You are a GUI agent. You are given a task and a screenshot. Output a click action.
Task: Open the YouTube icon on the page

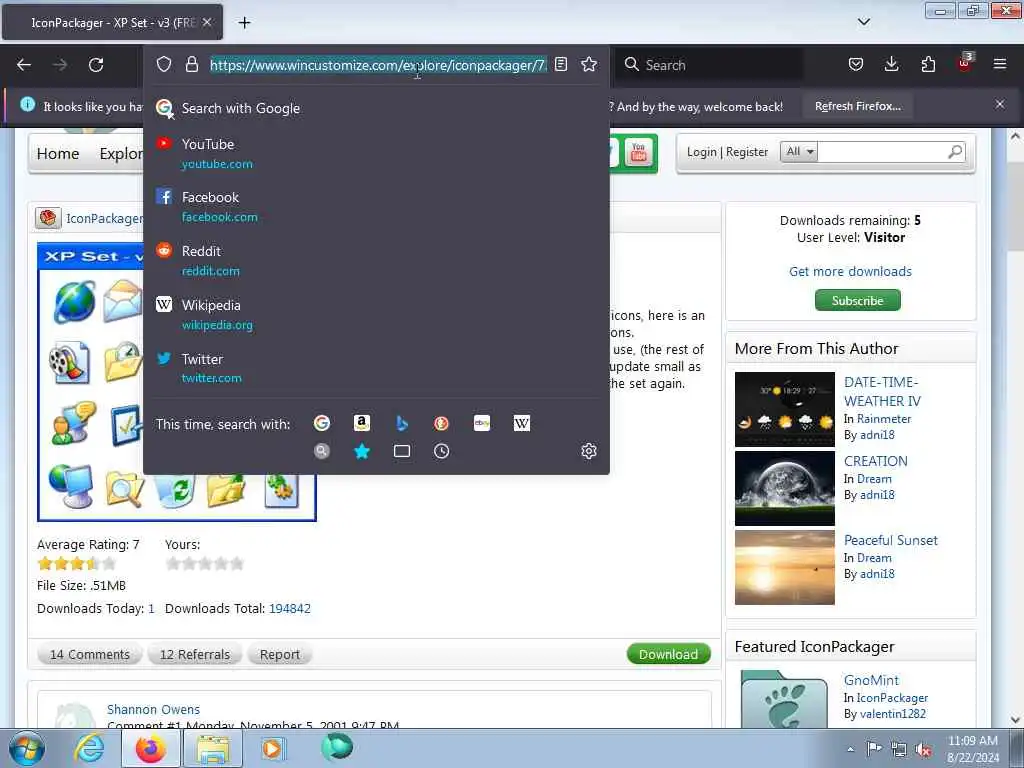639,153
